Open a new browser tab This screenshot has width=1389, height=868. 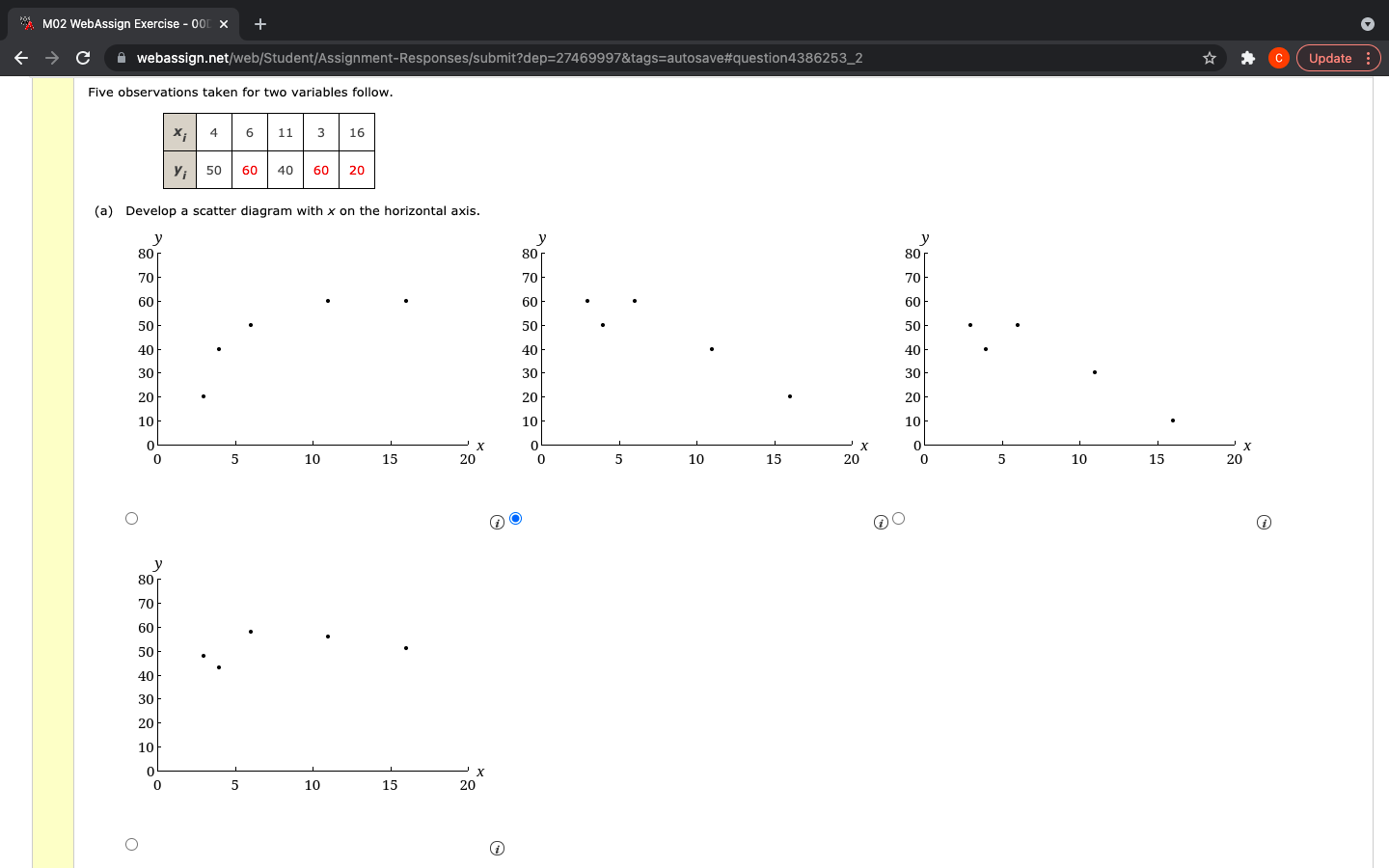(x=259, y=23)
